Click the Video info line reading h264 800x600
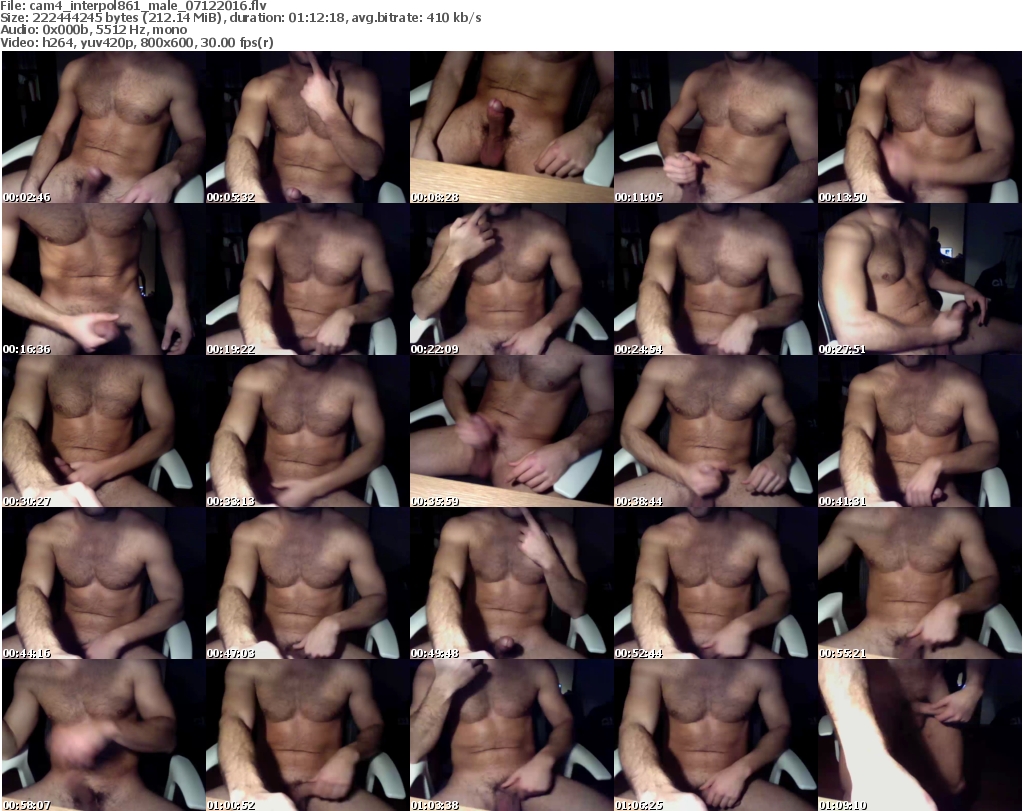The image size is (1024, 811). (x=136, y=42)
